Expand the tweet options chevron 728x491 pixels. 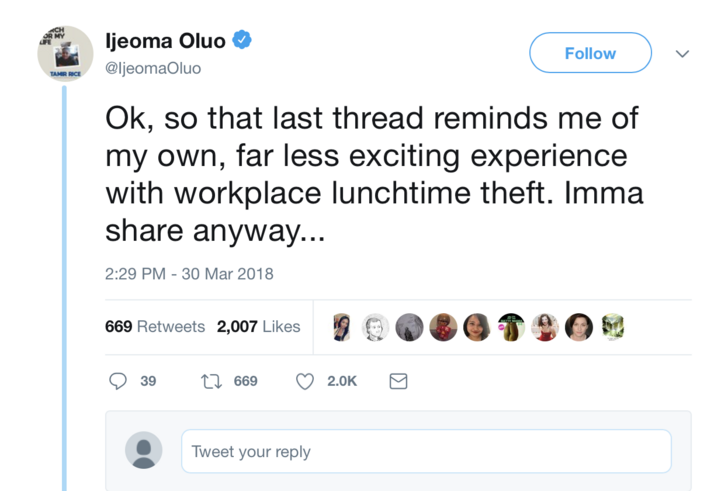(x=682, y=53)
